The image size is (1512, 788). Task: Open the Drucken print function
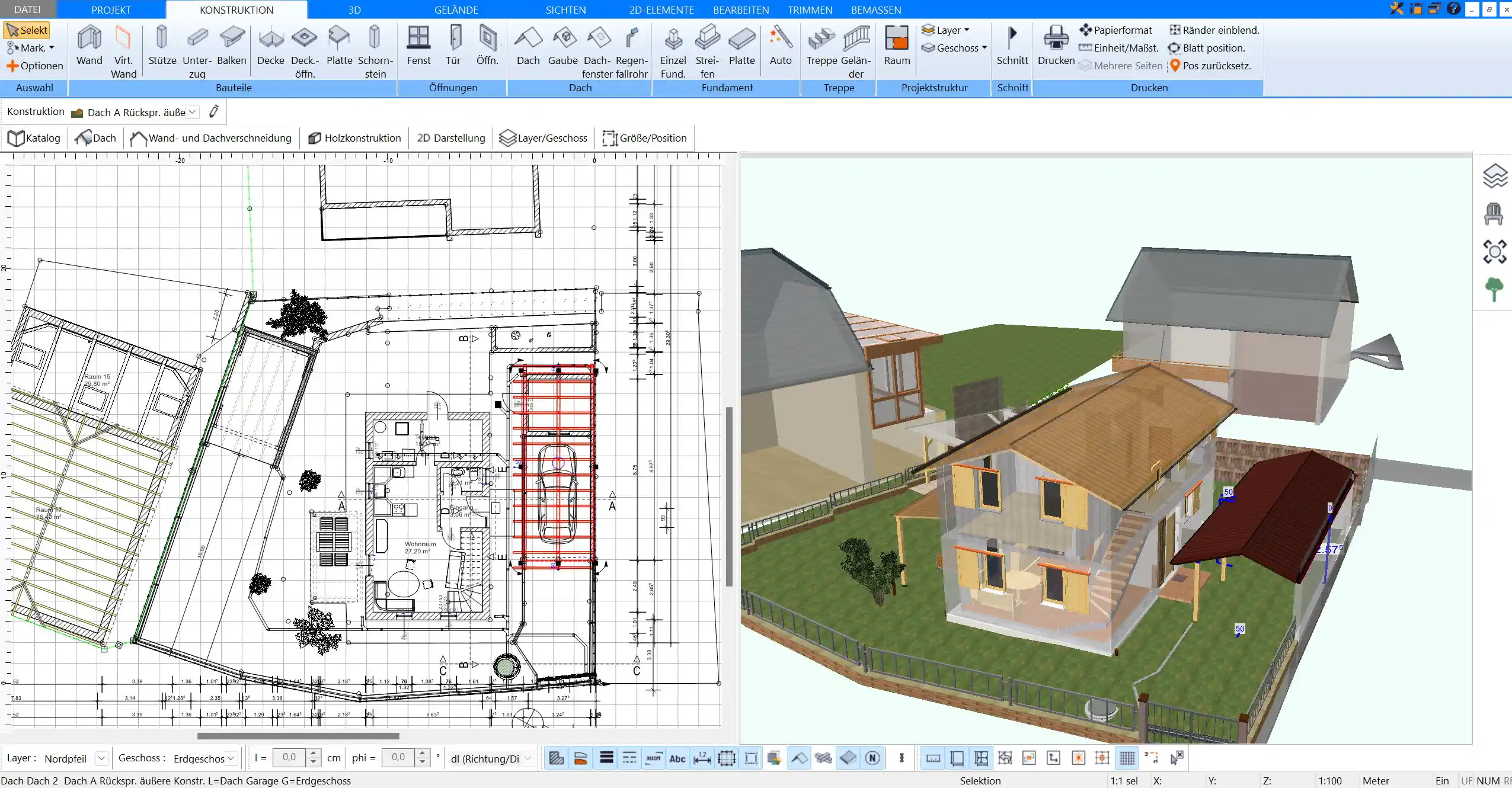1056,46
